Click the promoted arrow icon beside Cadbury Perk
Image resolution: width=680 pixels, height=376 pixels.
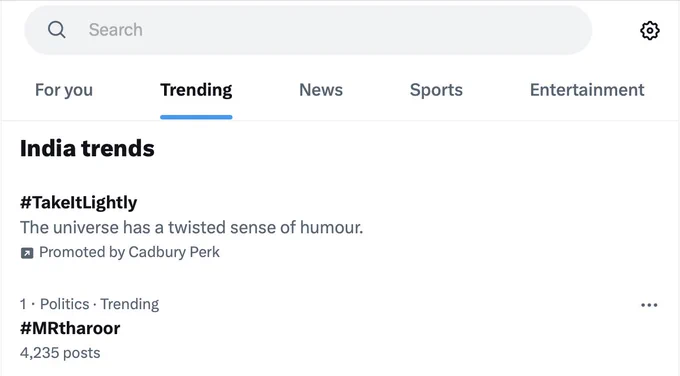[x=27, y=253]
